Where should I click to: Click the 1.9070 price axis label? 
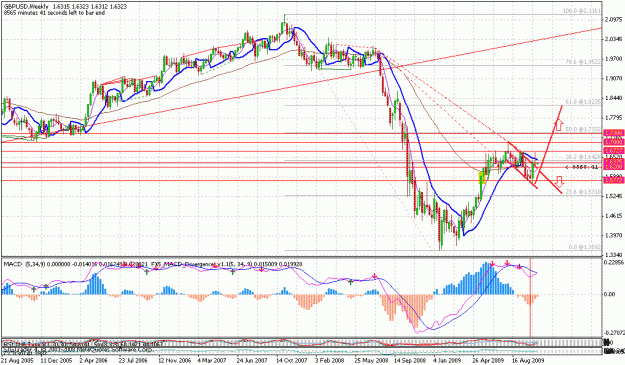[614, 78]
